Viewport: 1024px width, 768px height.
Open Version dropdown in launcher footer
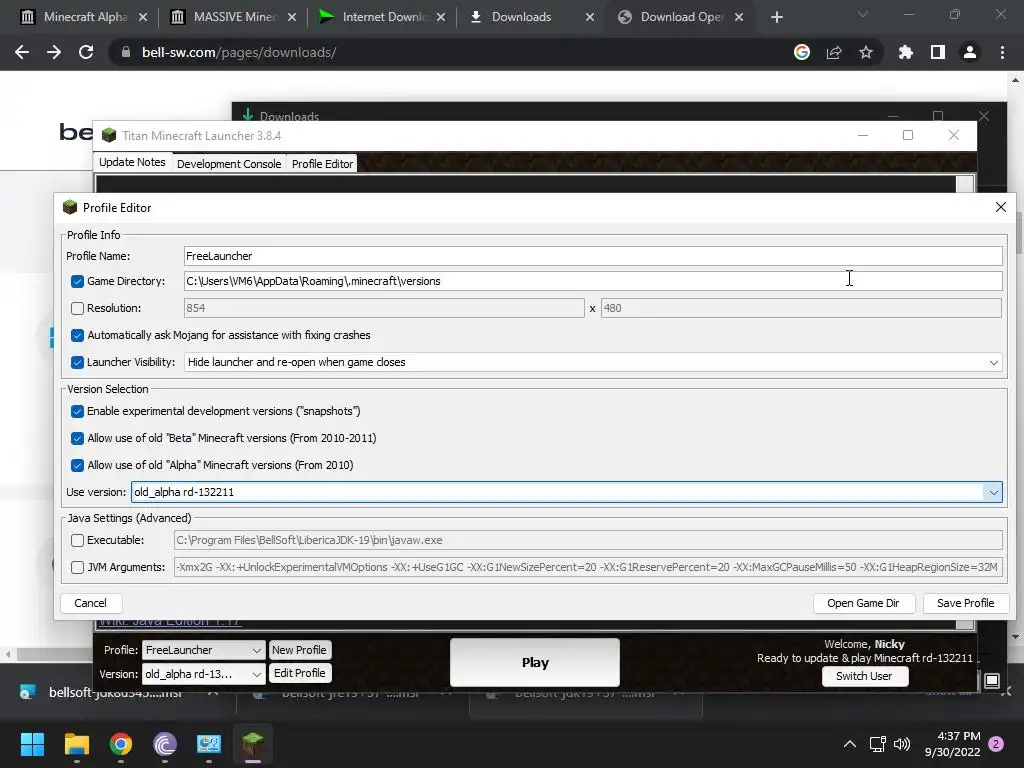[x=203, y=674]
